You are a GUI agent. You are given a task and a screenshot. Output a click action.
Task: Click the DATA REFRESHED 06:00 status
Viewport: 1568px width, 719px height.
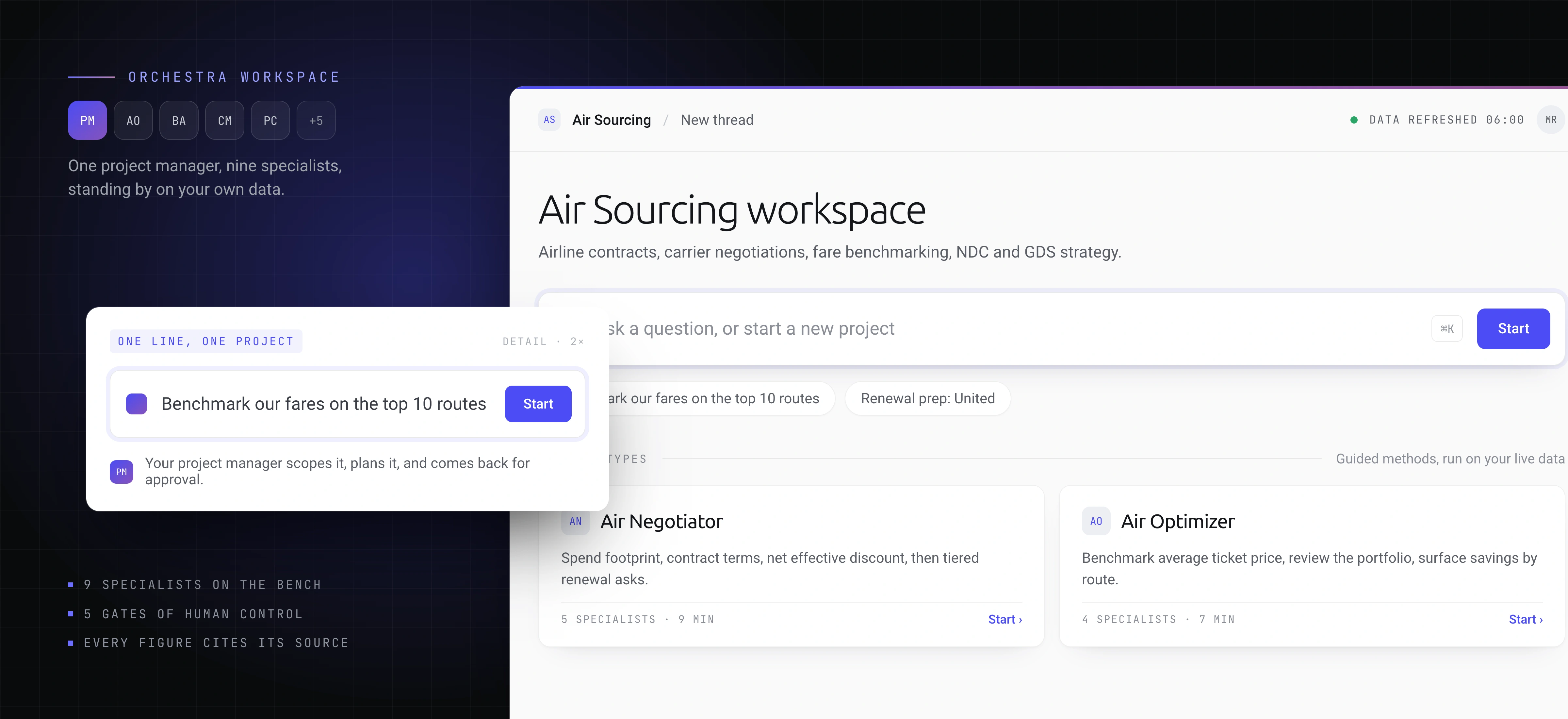point(1446,120)
